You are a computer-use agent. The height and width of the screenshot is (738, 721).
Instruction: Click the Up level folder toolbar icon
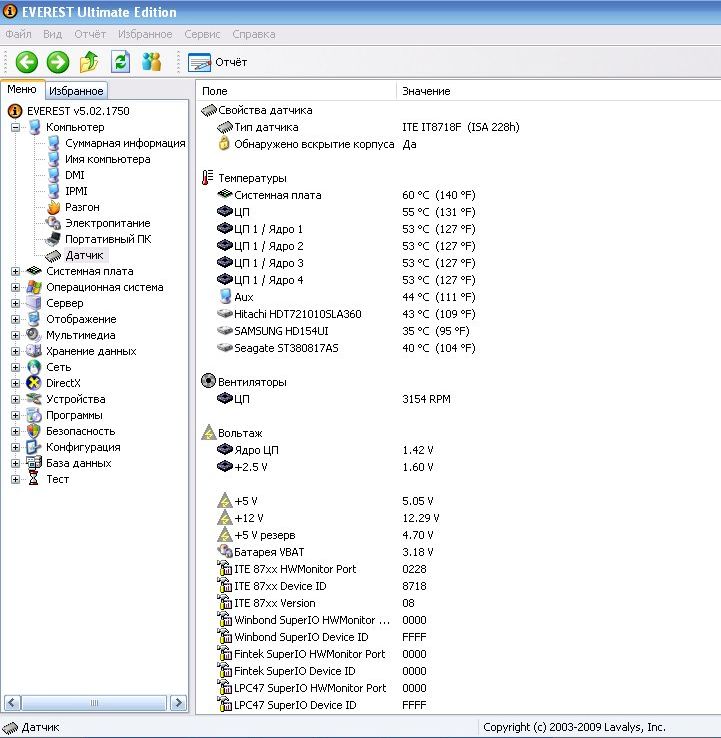pyautogui.click(x=88, y=62)
